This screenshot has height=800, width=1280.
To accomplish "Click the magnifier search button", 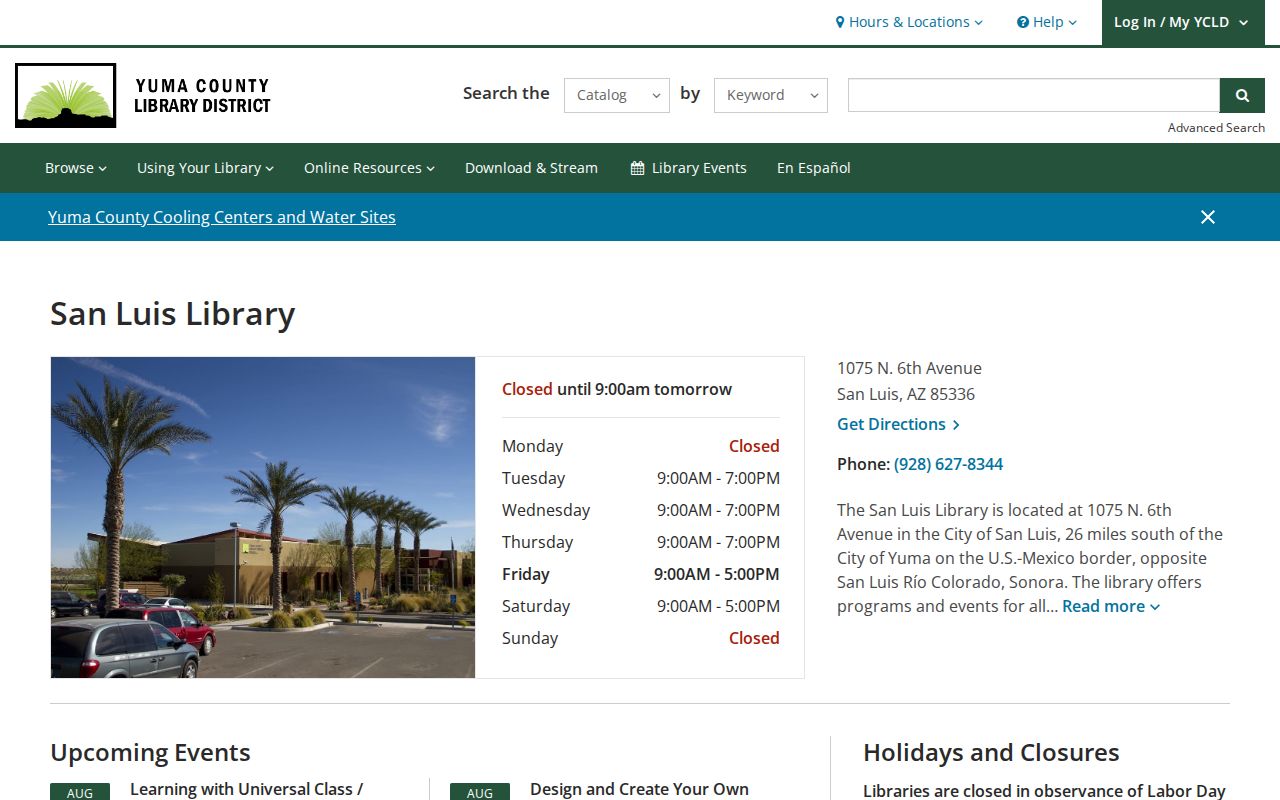I will (1242, 95).
